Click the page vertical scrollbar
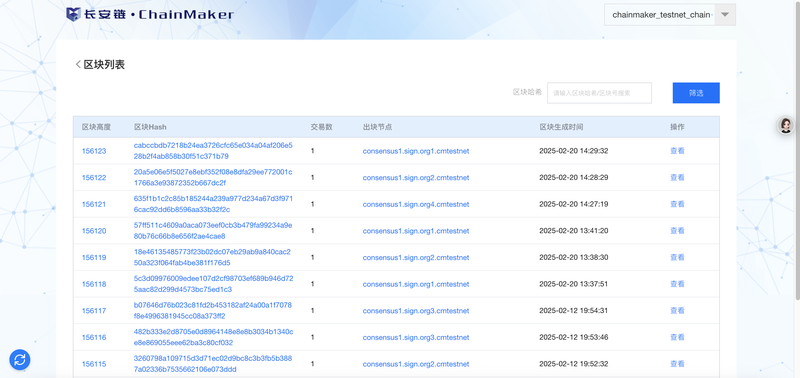The width and height of the screenshot is (800, 378). (797, 150)
